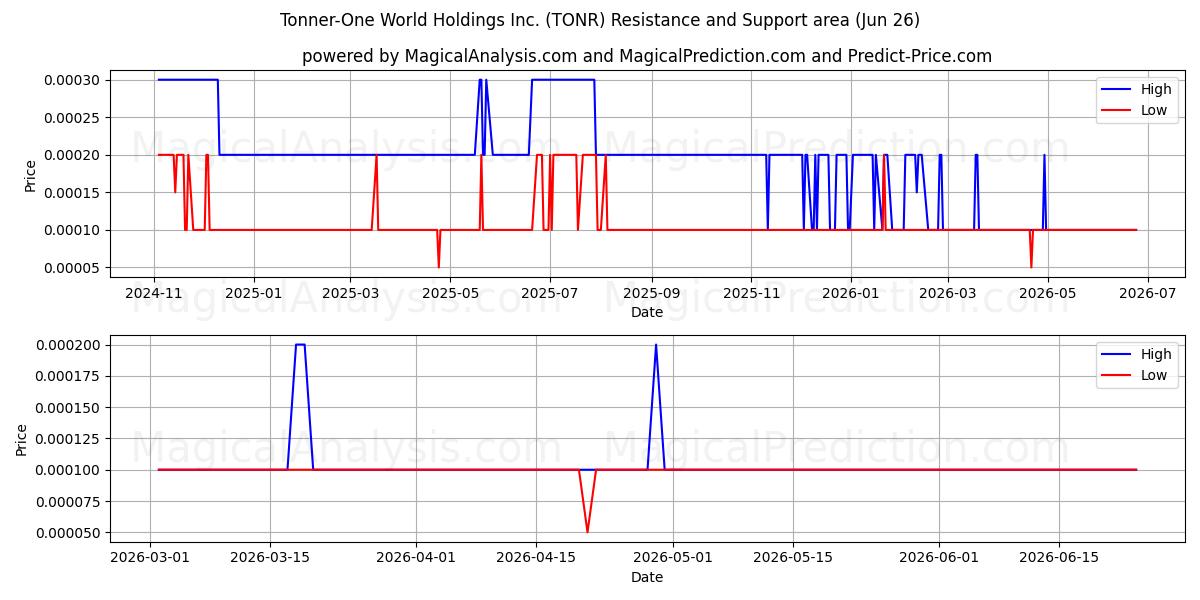
Task: Click the 2026-05-01 tick on bottom chart
Action: coord(673,559)
